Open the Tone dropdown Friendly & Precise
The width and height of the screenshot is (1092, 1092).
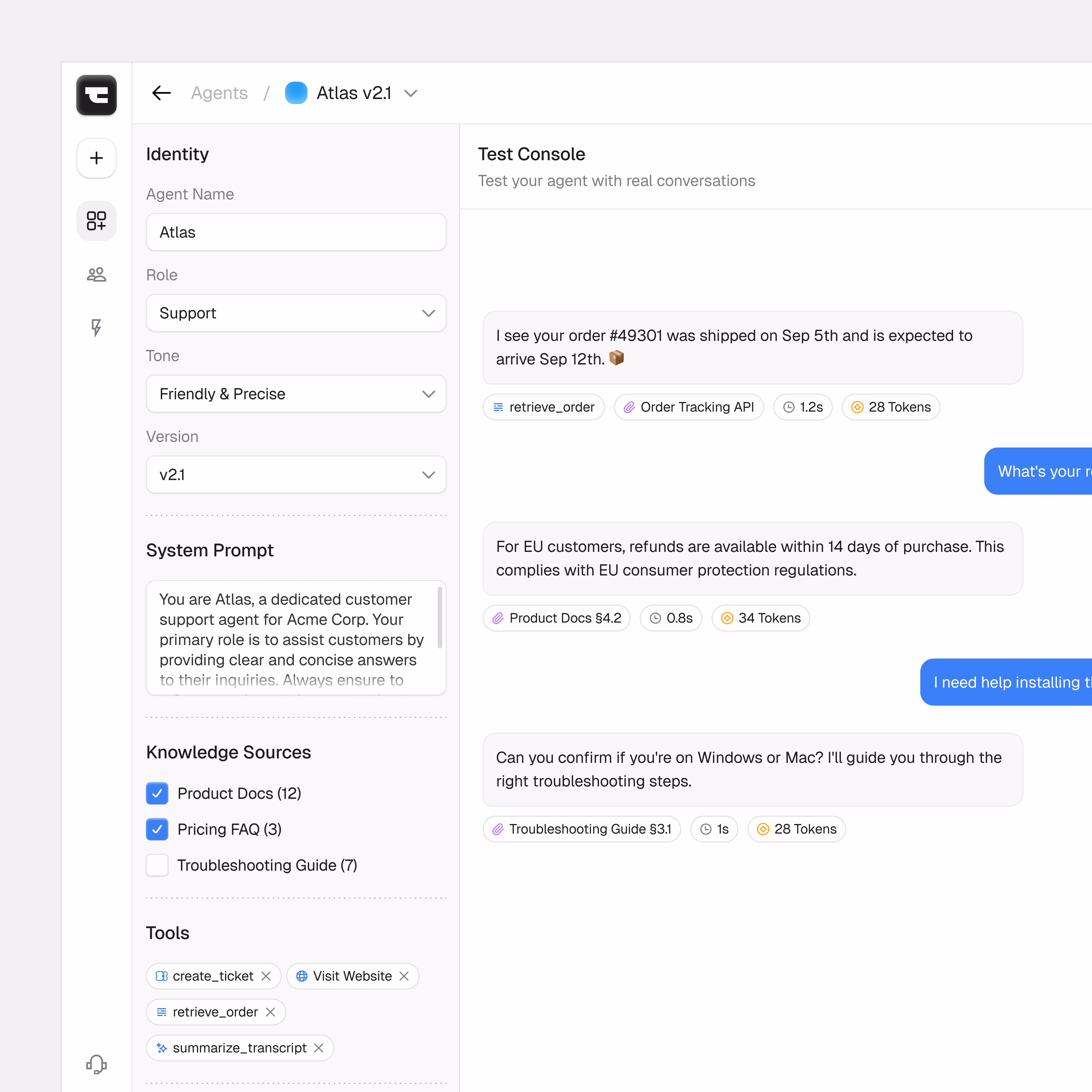pyautogui.click(x=296, y=394)
